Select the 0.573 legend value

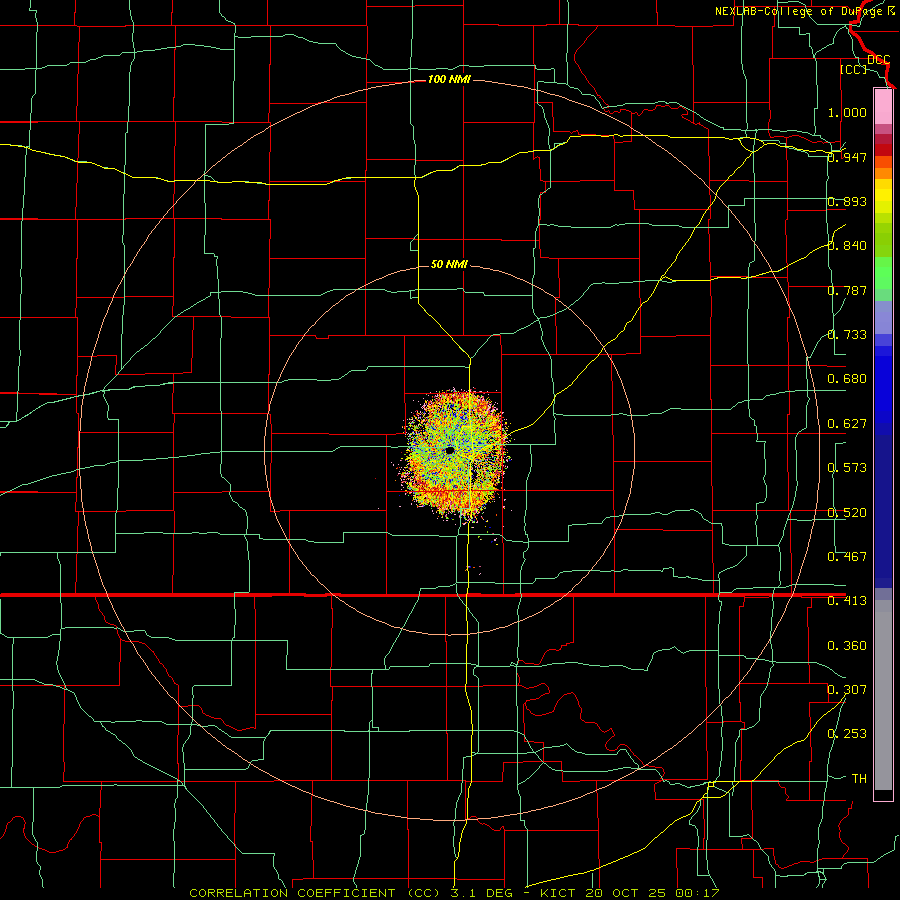(x=847, y=467)
